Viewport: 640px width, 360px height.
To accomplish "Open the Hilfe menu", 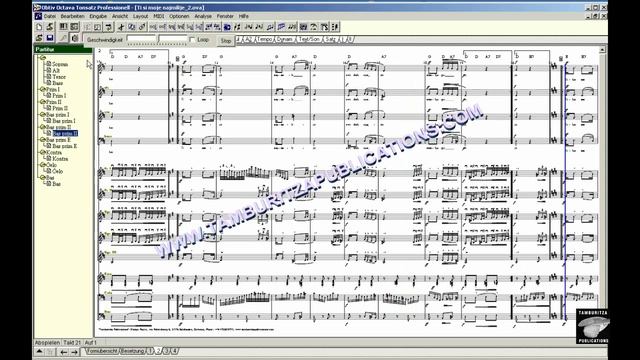I will [244, 16].
